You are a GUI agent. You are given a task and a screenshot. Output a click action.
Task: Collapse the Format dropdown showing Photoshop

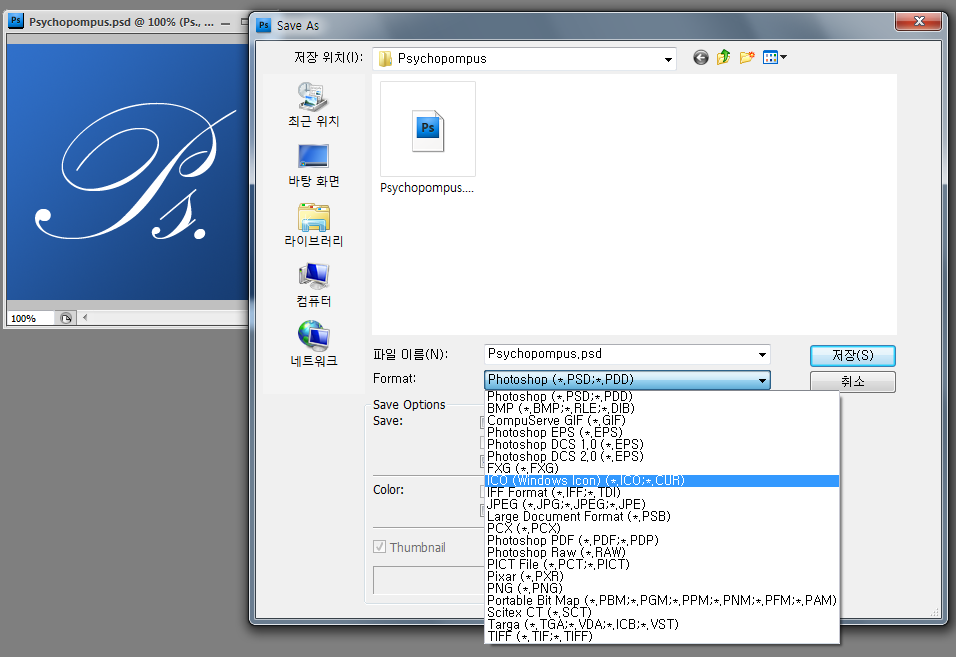point(762,380)
